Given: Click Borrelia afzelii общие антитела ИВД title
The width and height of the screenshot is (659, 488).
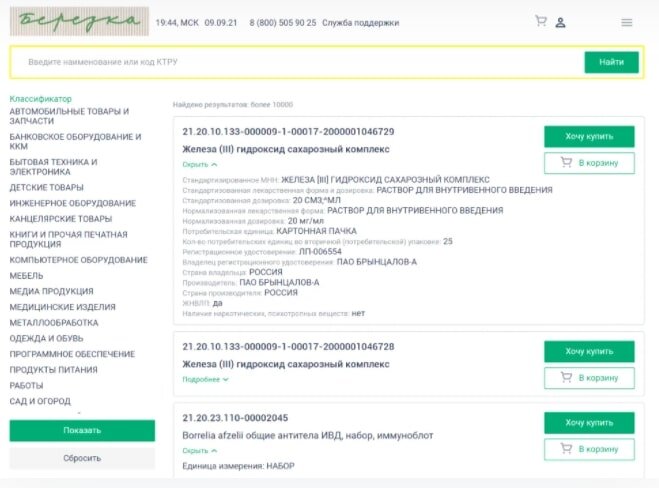Looking at the screenshot, I should 308,435.
